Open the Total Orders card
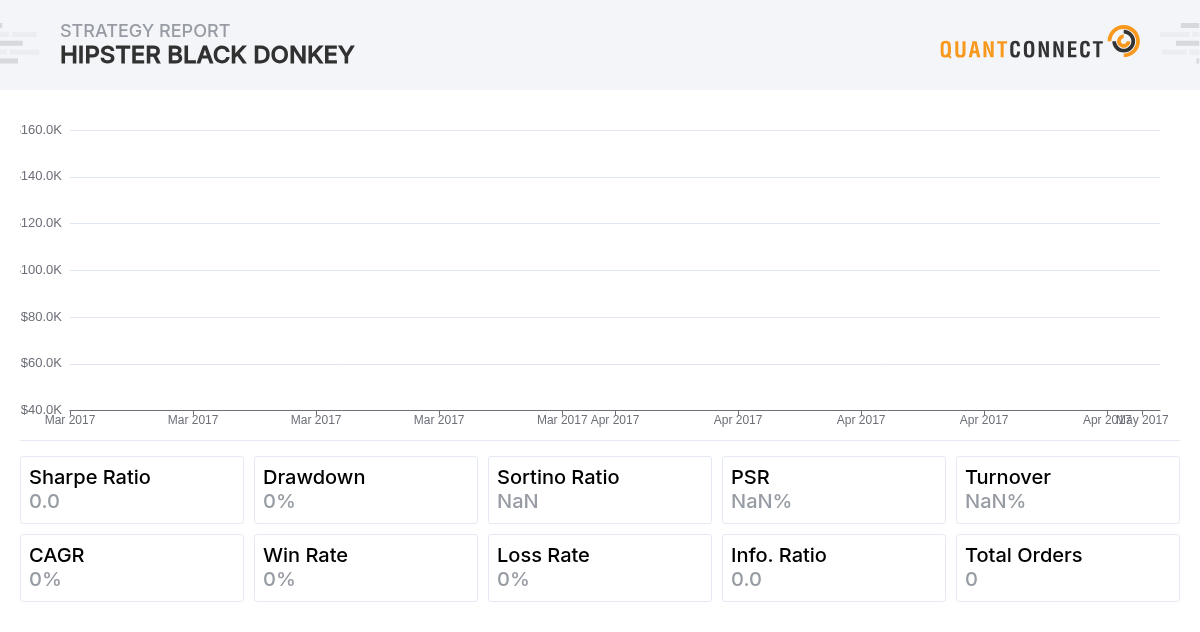 (1068, 568)
